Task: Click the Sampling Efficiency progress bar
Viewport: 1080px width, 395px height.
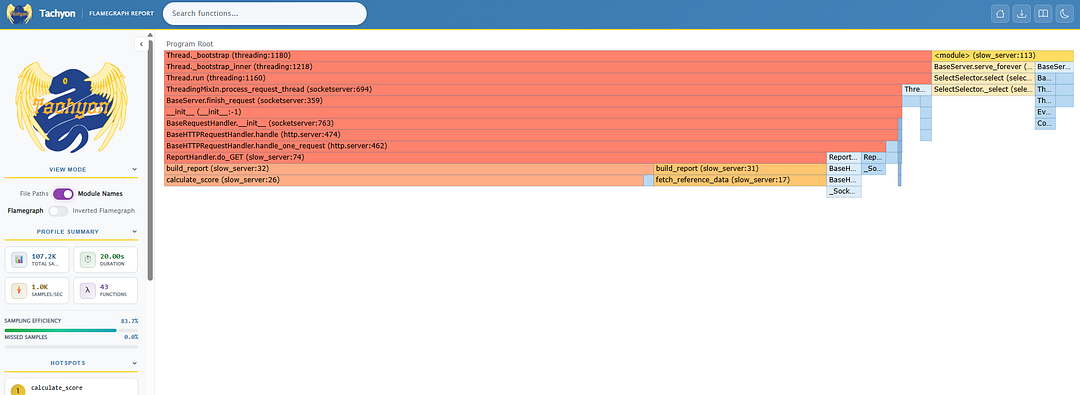Action: (x=72, y=330)
